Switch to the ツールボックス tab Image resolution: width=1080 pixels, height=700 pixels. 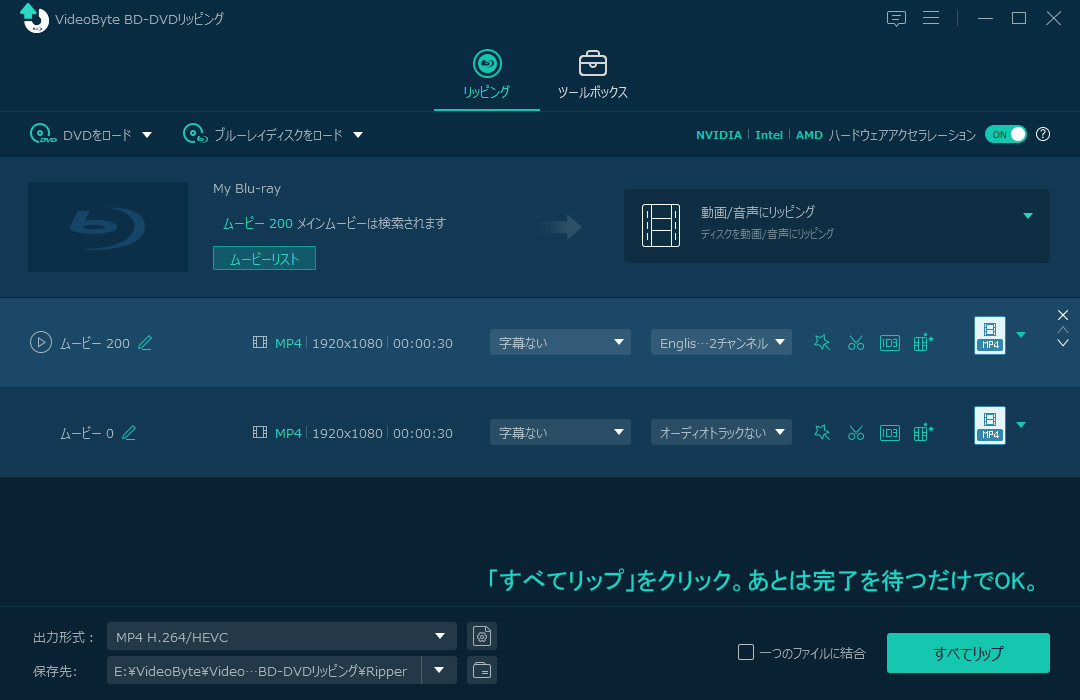coord(592,75)
